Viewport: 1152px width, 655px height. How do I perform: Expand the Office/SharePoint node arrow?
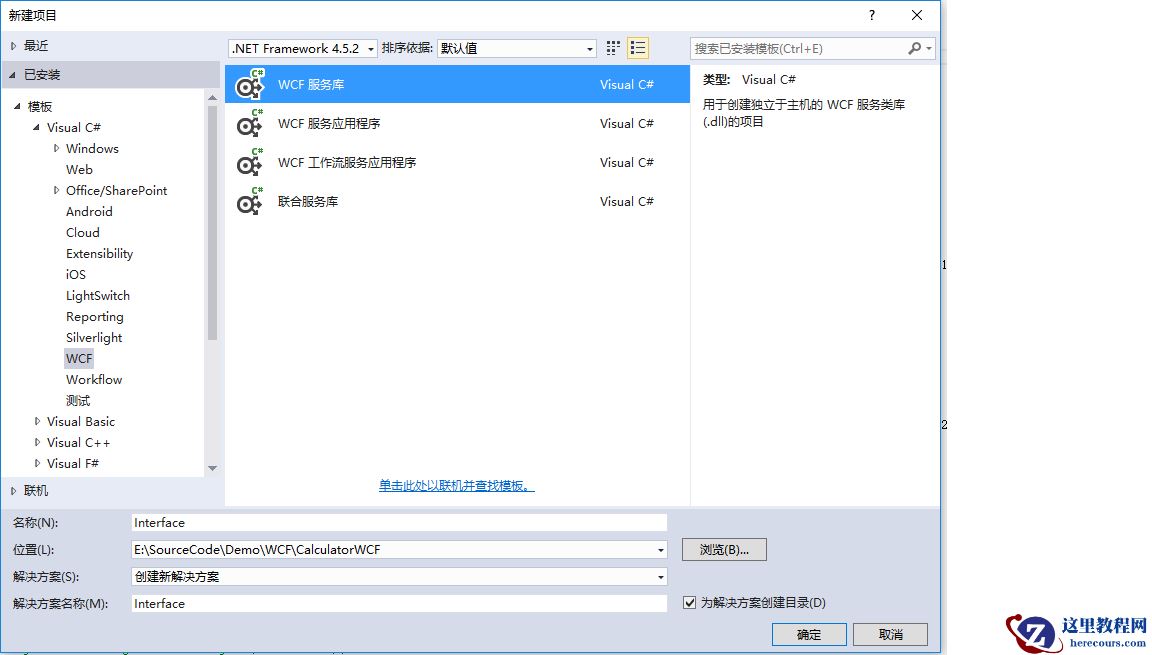[x=56, y=190]
